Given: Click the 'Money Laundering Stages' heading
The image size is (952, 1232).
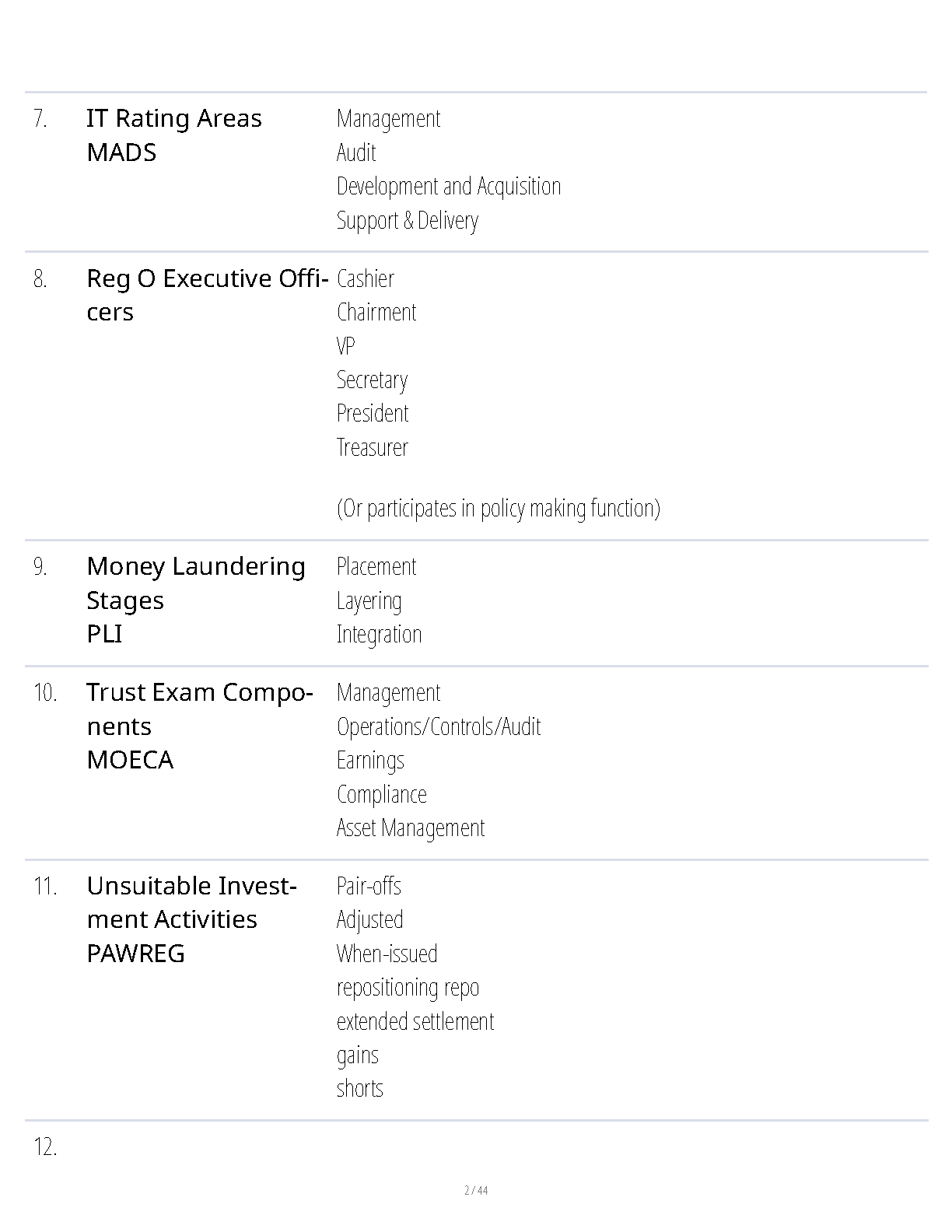Looking at the screenshot, I should pos(196,583).
